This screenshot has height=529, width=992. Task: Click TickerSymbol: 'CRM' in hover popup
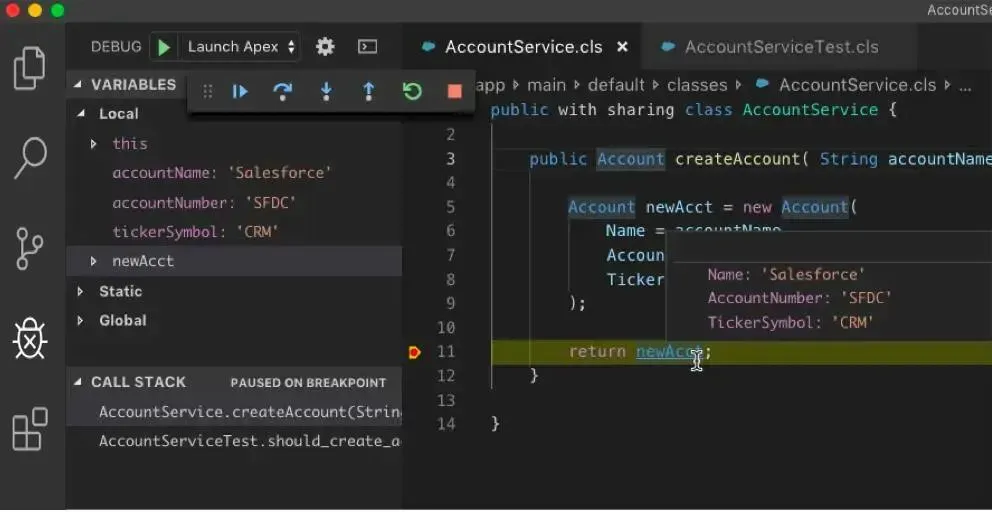(x=790, y=323)
